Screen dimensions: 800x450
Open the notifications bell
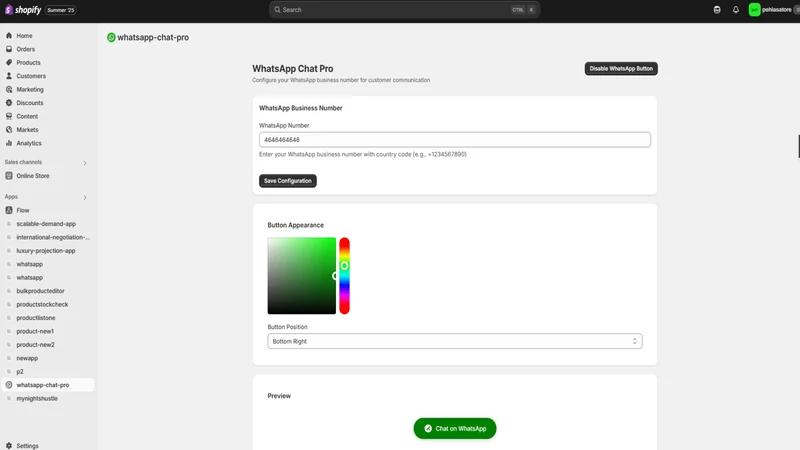[736, 10]
